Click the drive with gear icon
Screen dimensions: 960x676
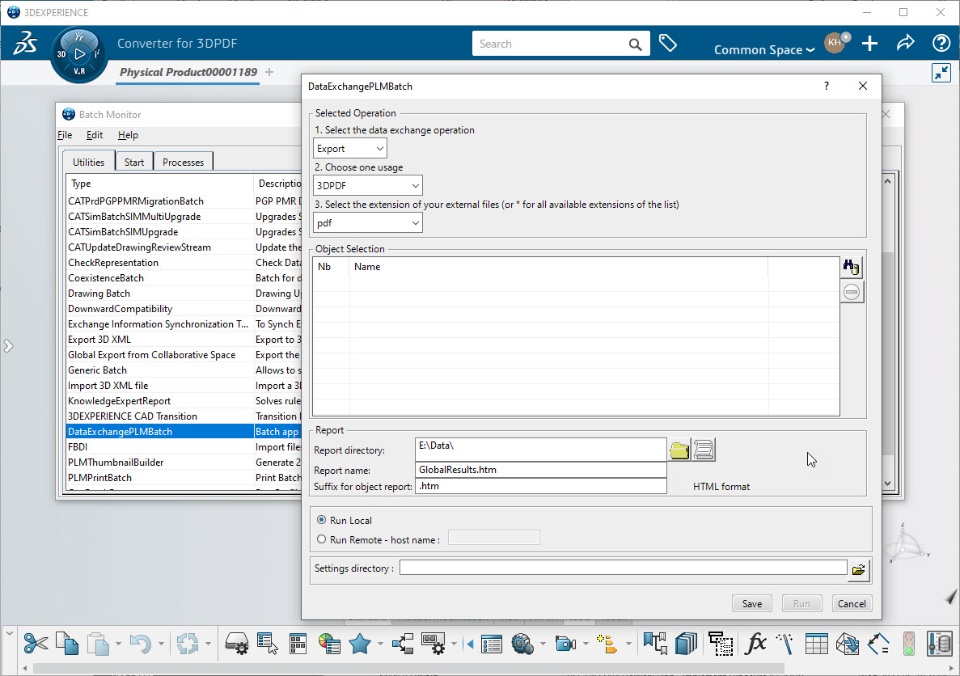tap(236, 644)
